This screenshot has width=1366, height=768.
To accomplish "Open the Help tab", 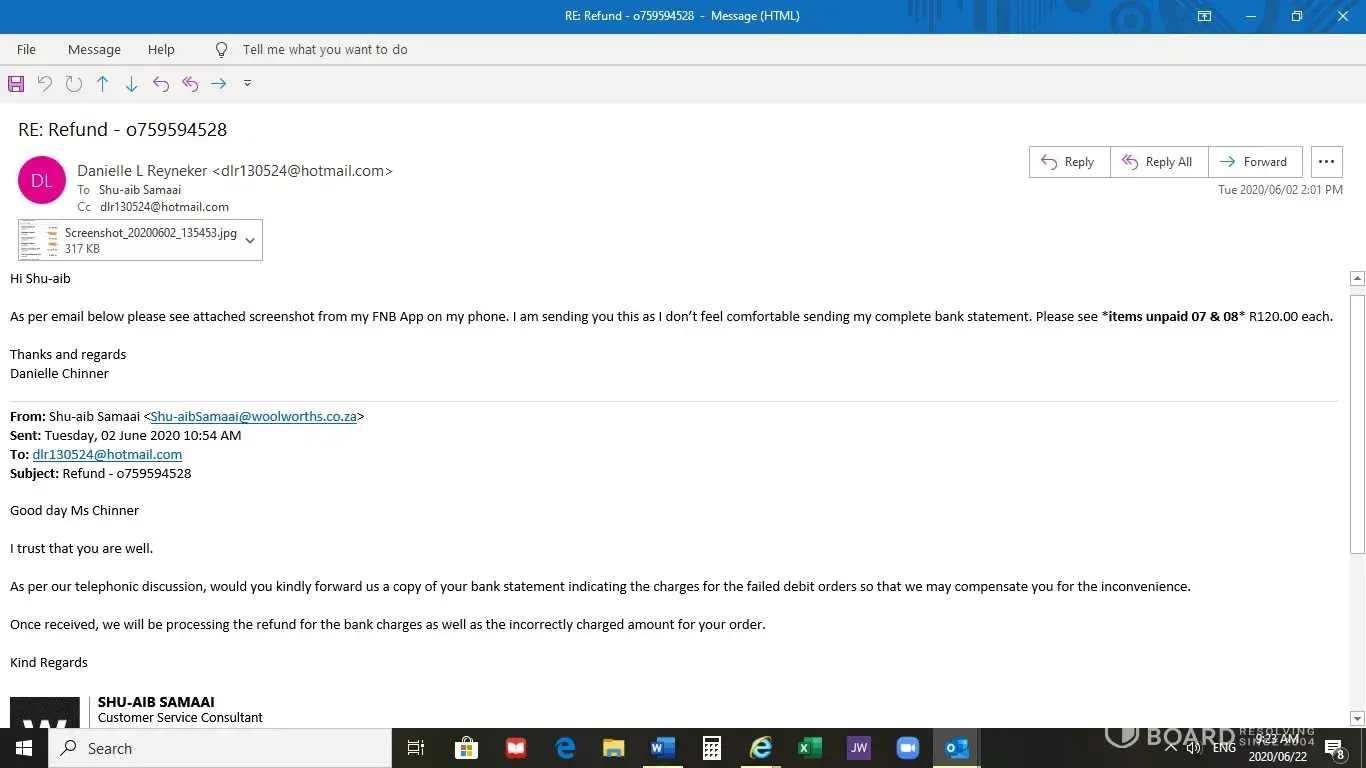I will [161, 49].
